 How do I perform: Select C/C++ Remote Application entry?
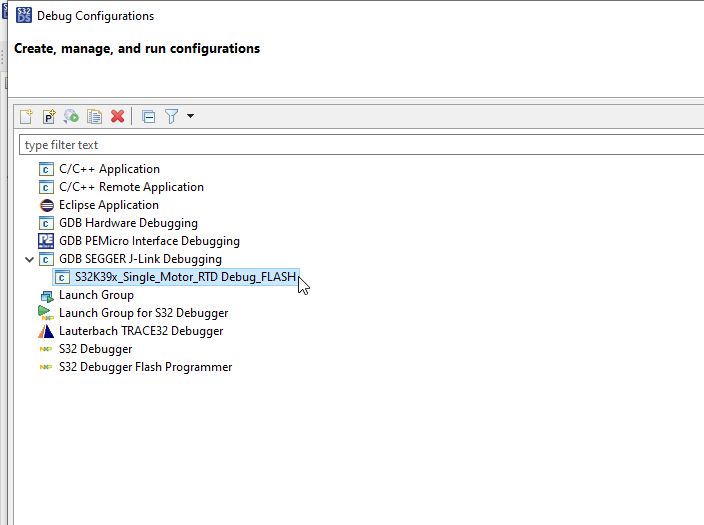click(131, 187)
